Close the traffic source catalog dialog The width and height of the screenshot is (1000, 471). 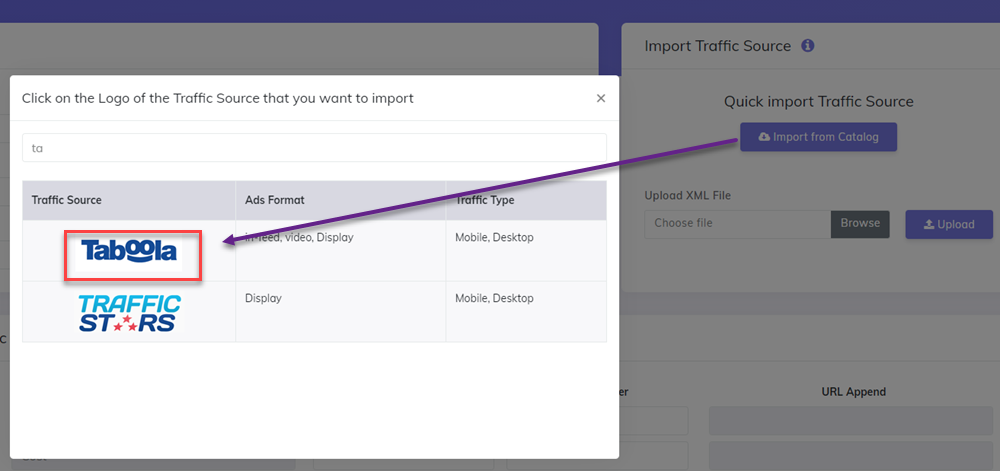(600, 98)
